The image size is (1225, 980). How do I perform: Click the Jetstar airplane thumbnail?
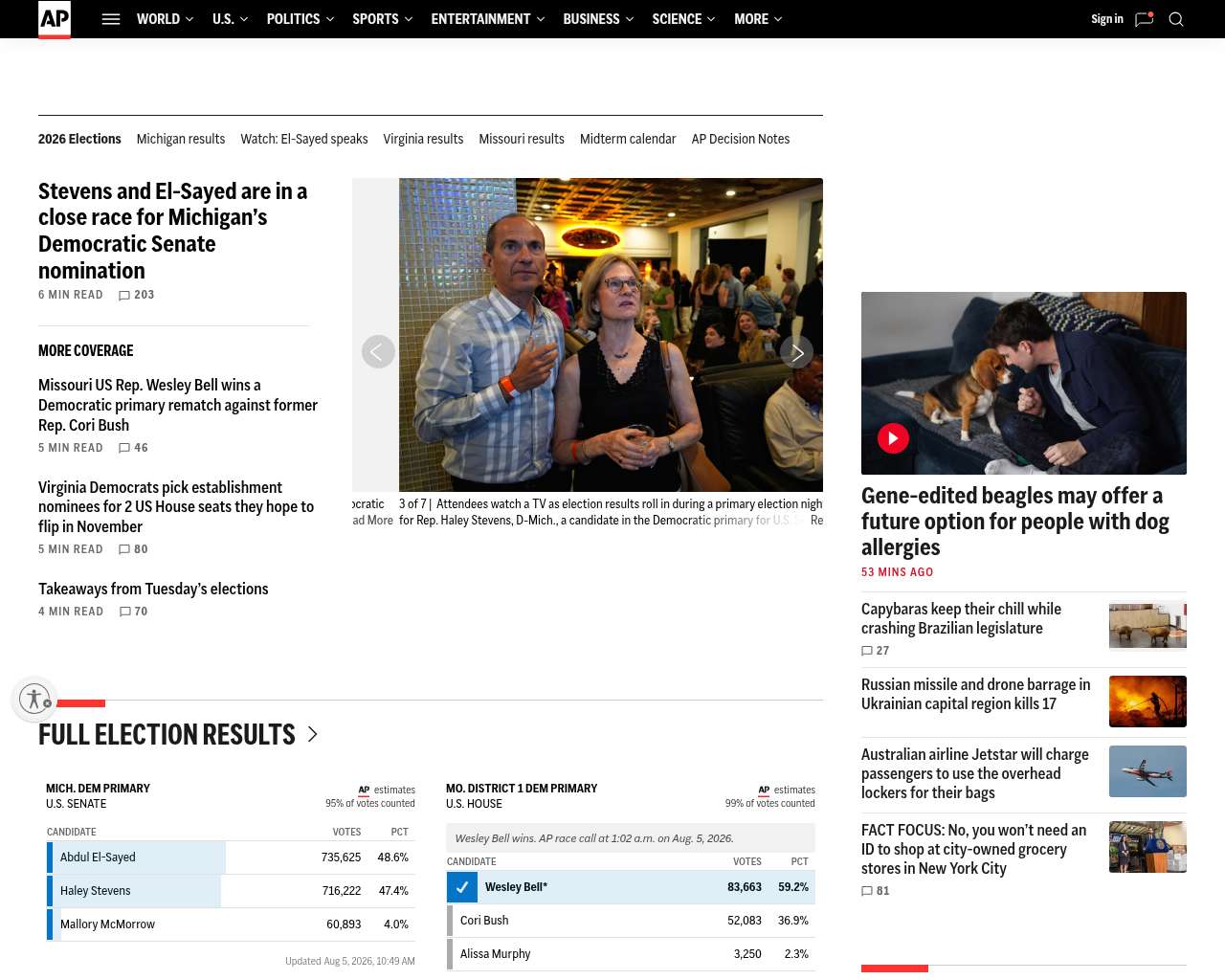click(1147, 771)
